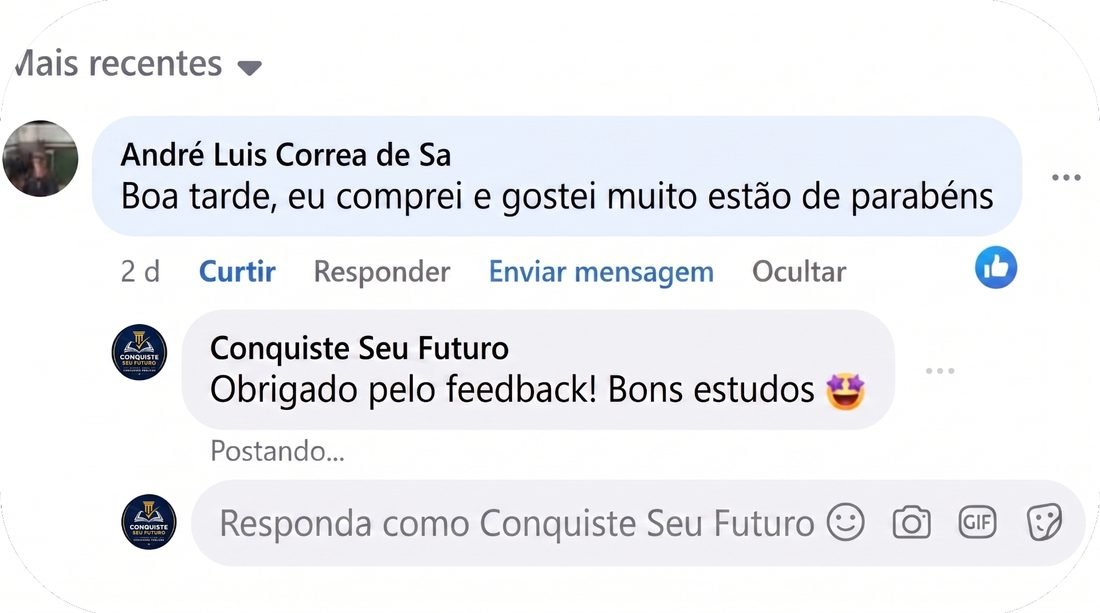Hide the comment with Ocultar
The image size is (1100, 613).
pyautogui.click(x=799, y=271)
